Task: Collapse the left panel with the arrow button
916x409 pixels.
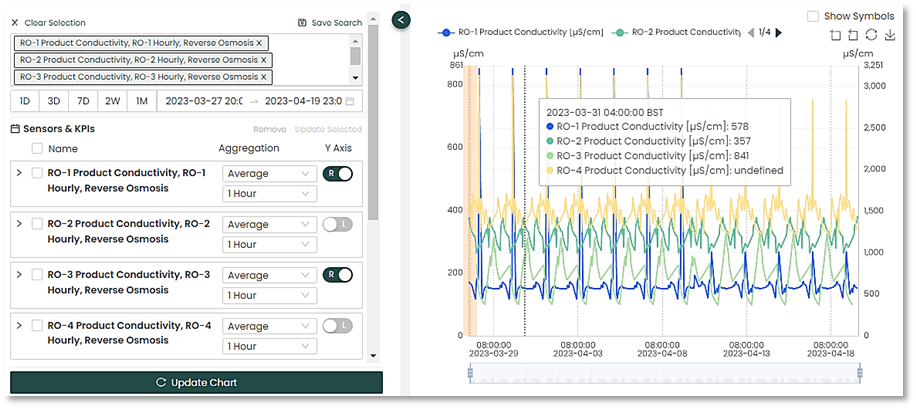Action: coord(401,19)
